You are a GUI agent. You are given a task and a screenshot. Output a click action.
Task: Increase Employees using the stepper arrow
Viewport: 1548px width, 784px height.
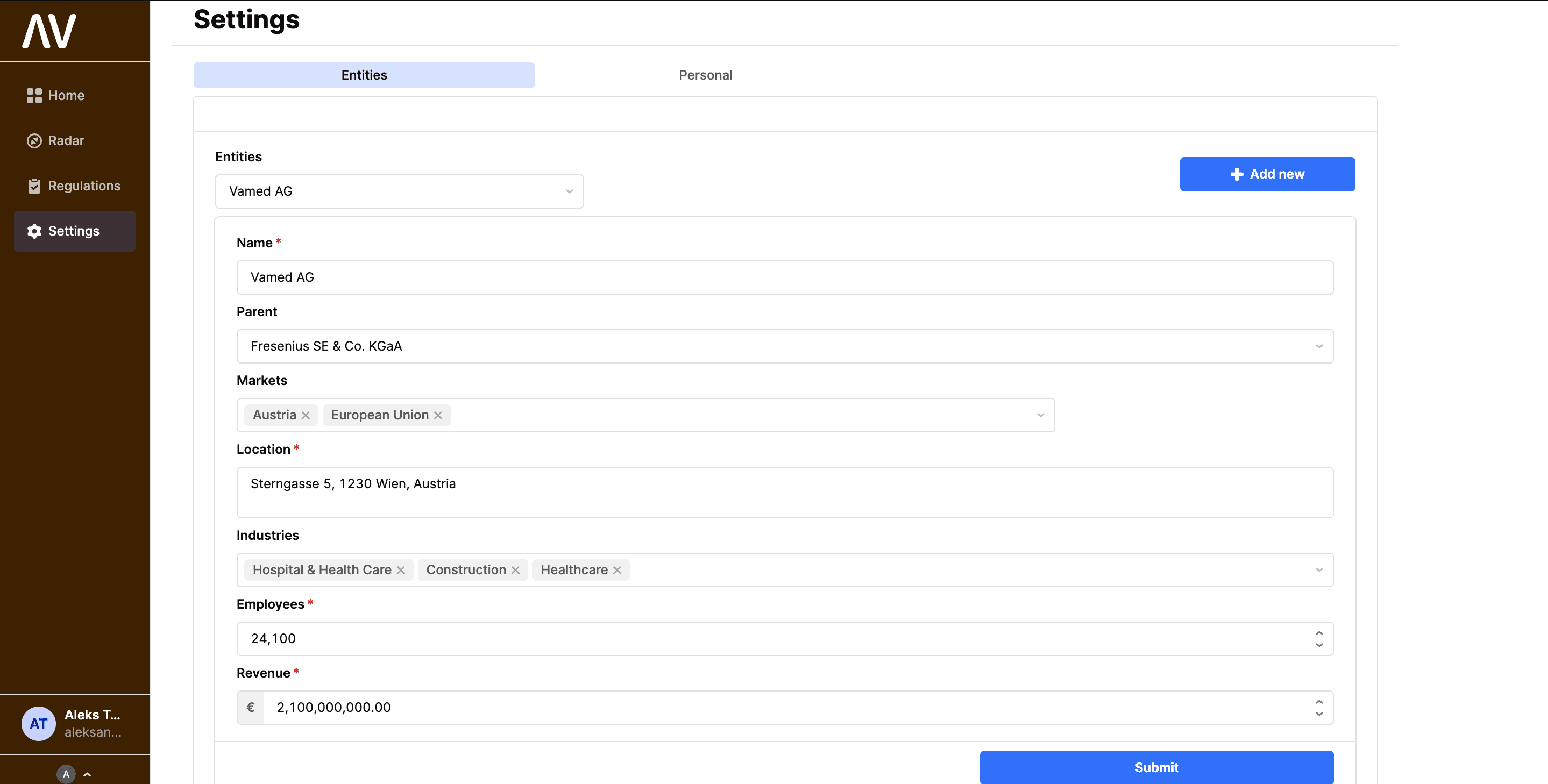pyautogui.click(x=1319, y=632)
